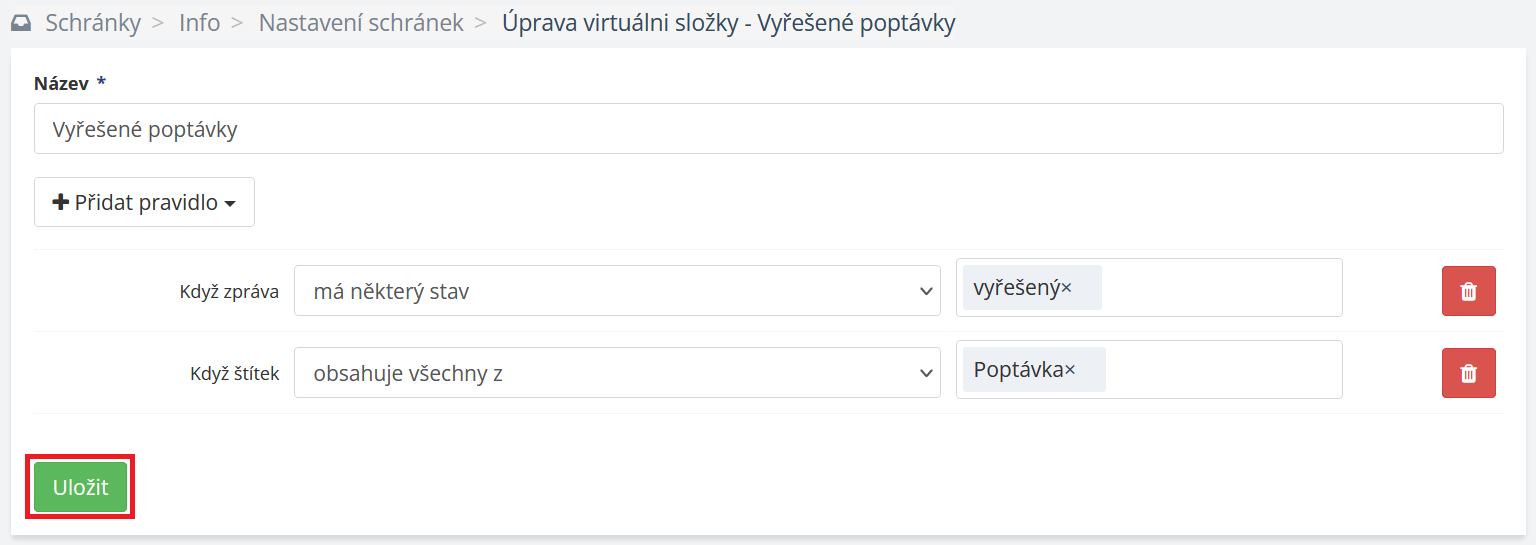This screenshot has height=545, width=1536.
Task: Remove the 'Poptávka' tag with its ×
Action: click(1070, 370)
